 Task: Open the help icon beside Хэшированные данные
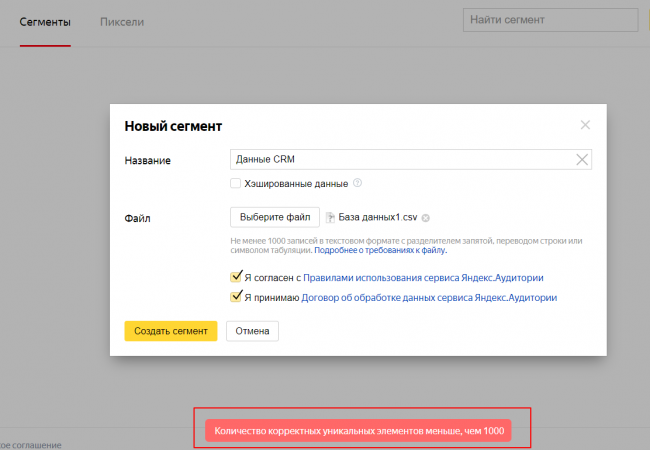tap(357, 183)
